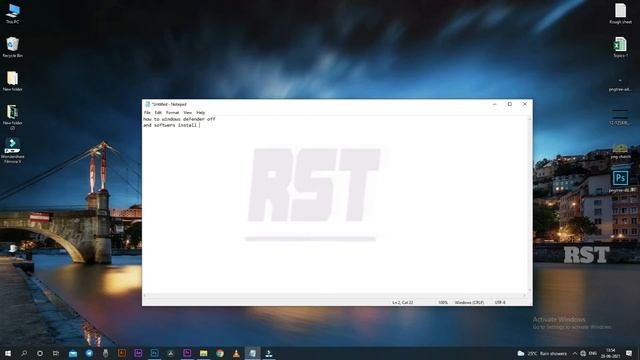Viewport: 640px width, 360px height.
Task: Open Adobe Illustrator from the taskbar
Action: coord(122,353)
